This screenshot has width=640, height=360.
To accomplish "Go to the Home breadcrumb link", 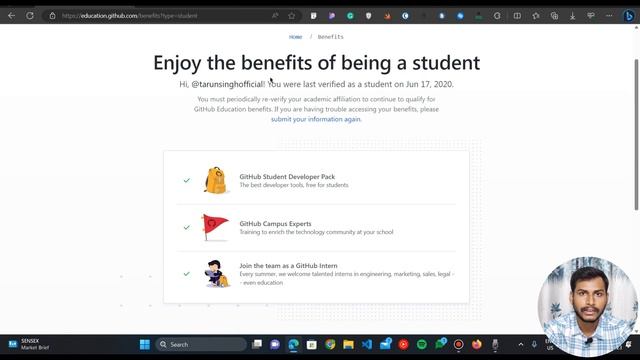I will (x=296, y=37).
